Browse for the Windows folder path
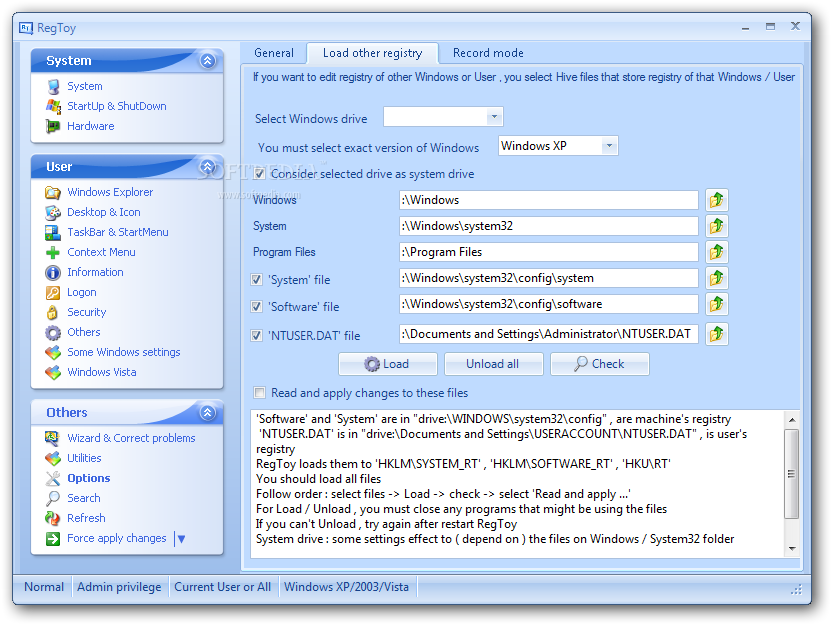Image resolution: width=832 pixels, height=625 pixels. click(x=717, y=200)
